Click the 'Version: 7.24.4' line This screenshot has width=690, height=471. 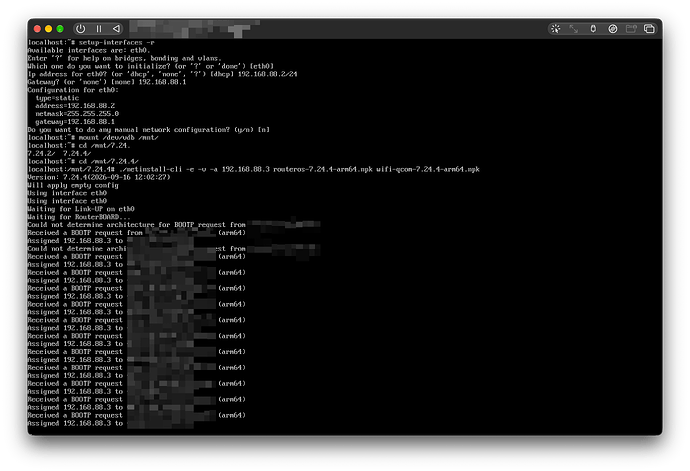99,177
